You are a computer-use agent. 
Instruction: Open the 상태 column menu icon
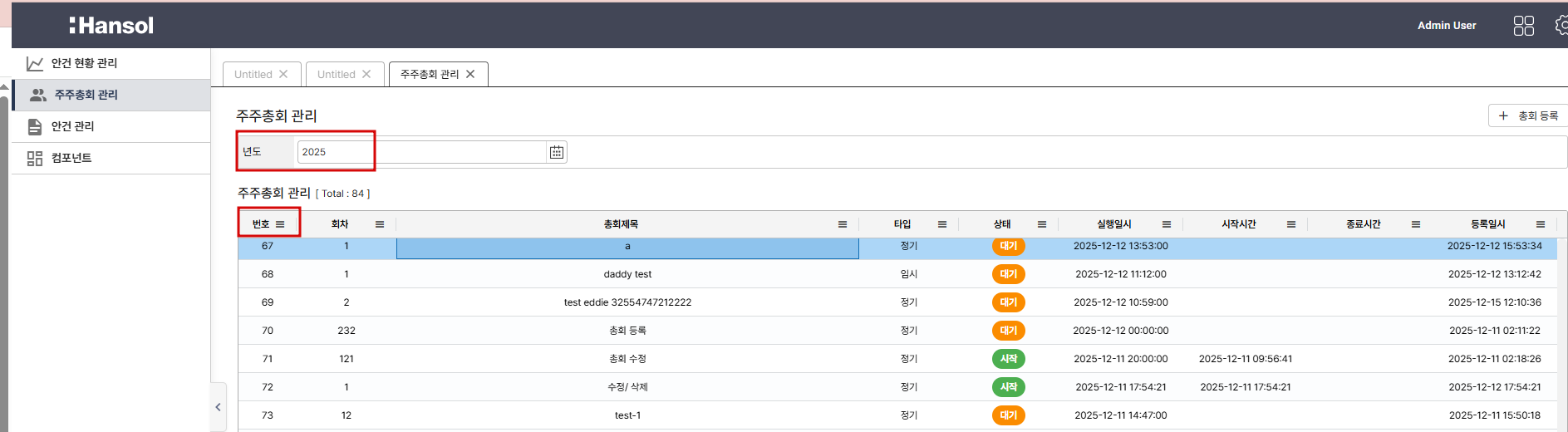tap(1042, 224)
